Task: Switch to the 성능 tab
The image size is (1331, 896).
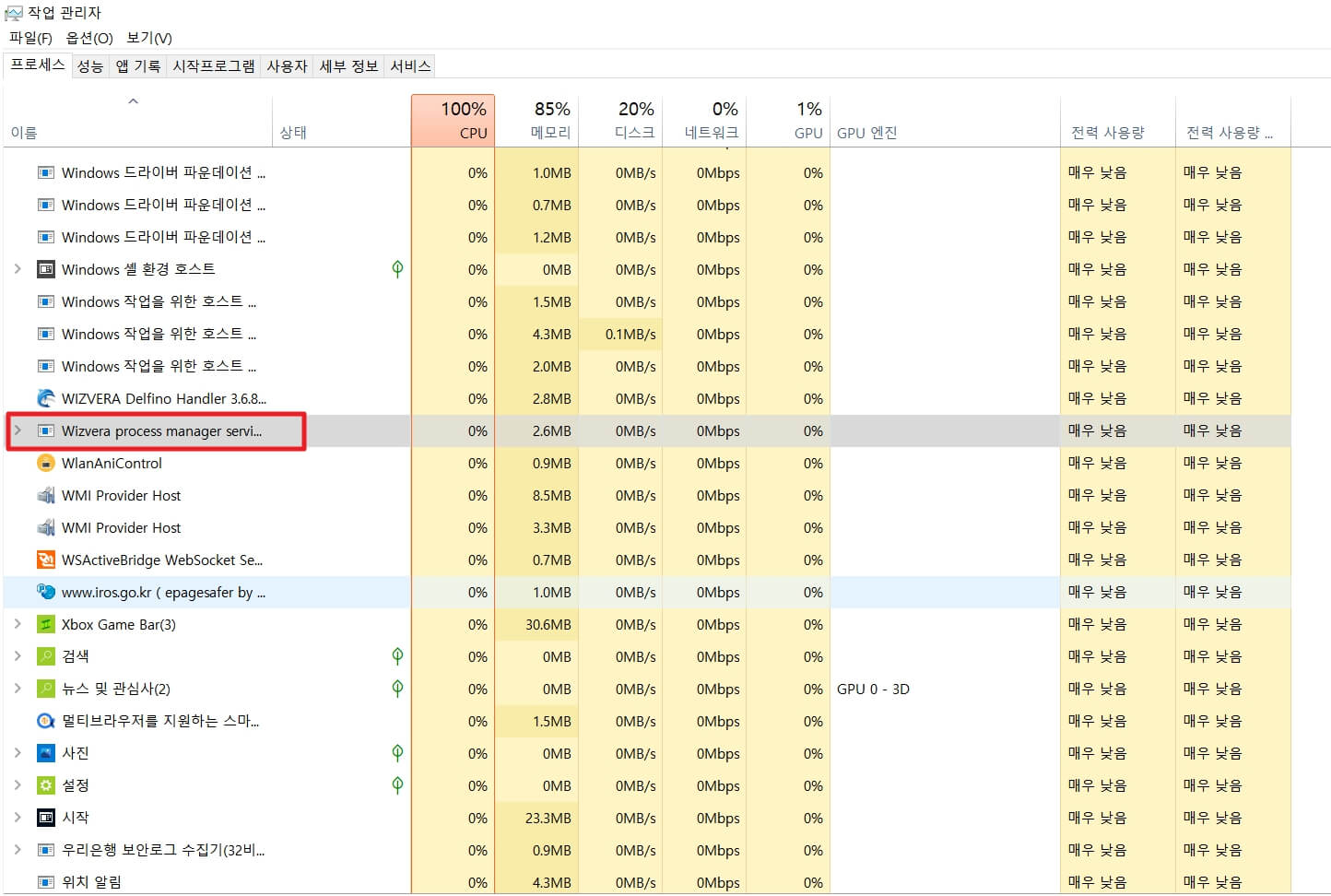Action: [x=90, y=66]
